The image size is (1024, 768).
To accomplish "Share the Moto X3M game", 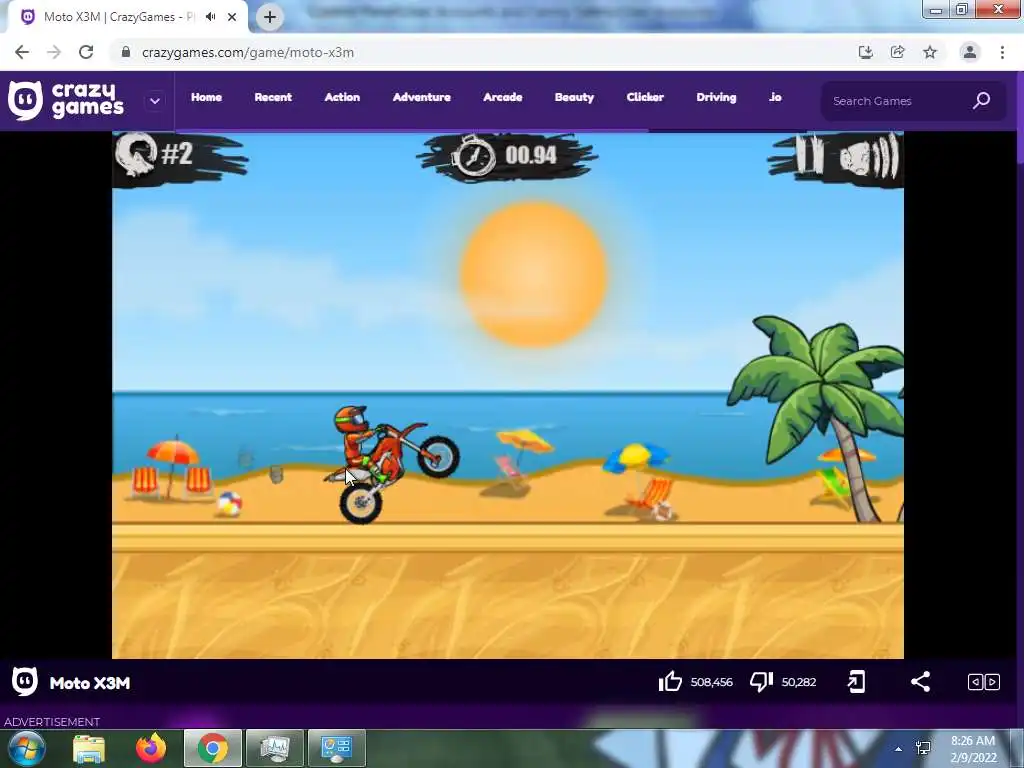I will [920, 682].
